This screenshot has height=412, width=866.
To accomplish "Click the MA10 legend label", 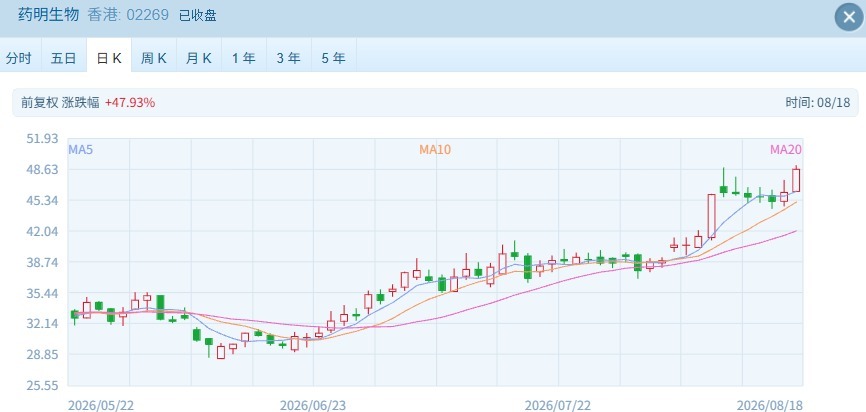I will (435, 150).
